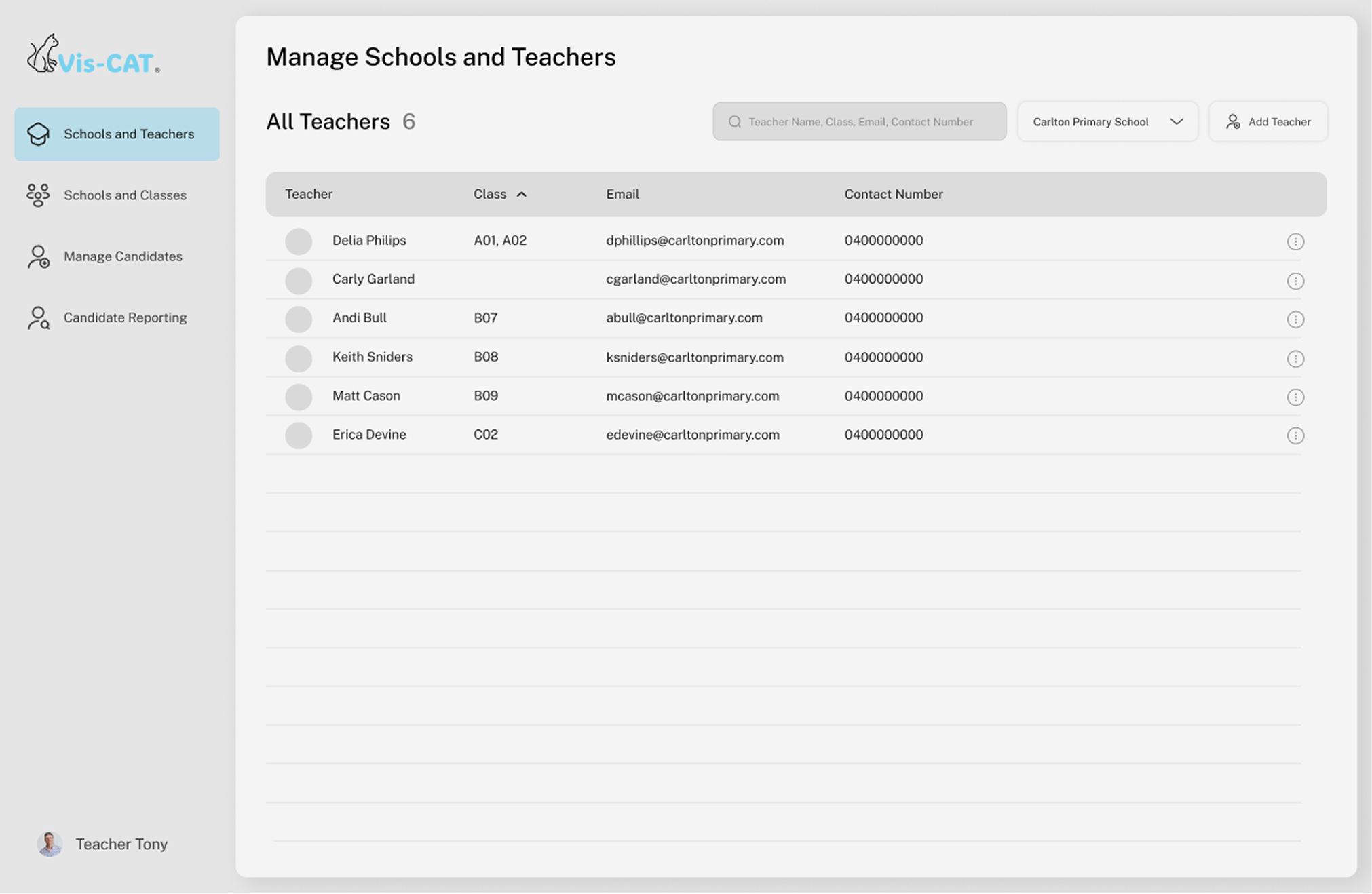Open info menu for Erica Devine
1372x894 pixels.
[1295, 435]
